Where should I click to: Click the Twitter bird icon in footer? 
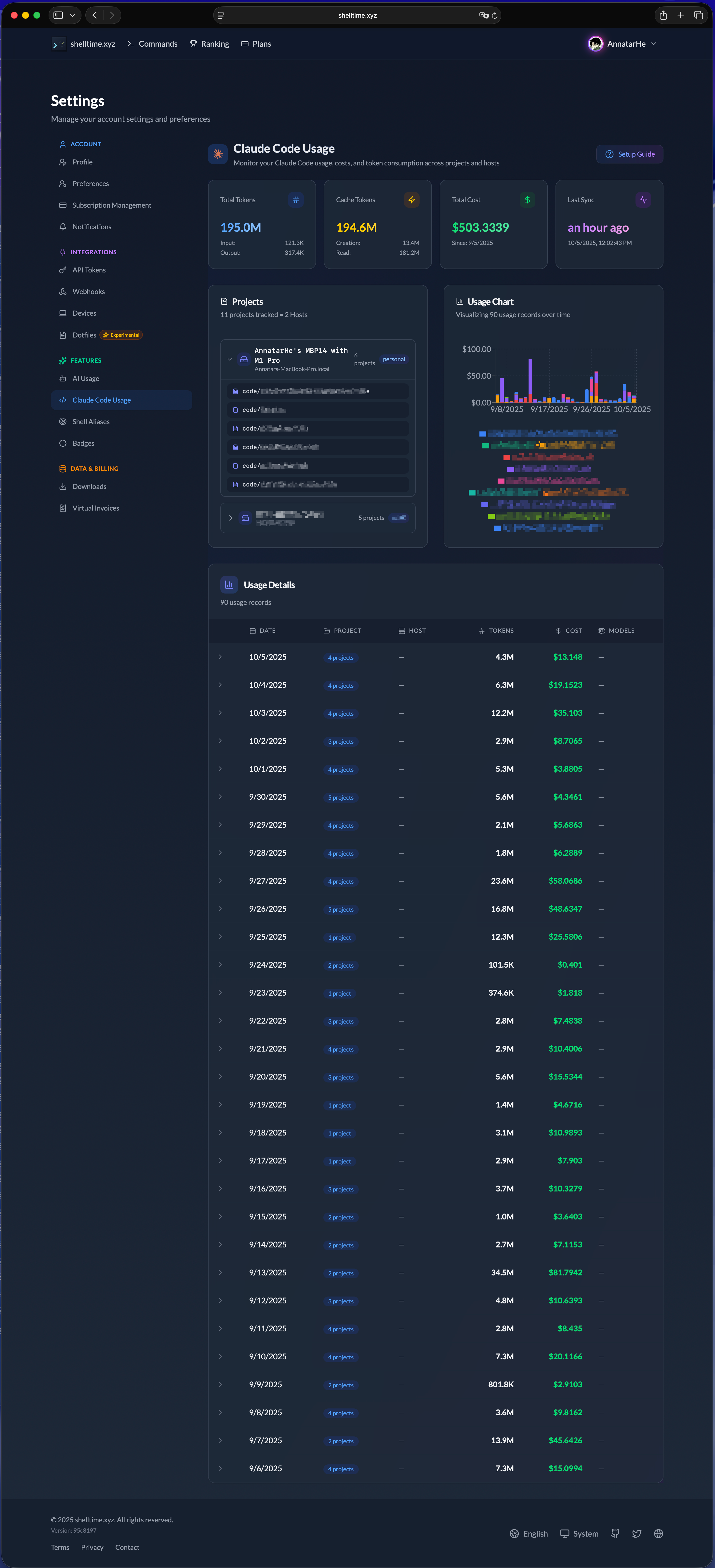[x=636, y=1533]
